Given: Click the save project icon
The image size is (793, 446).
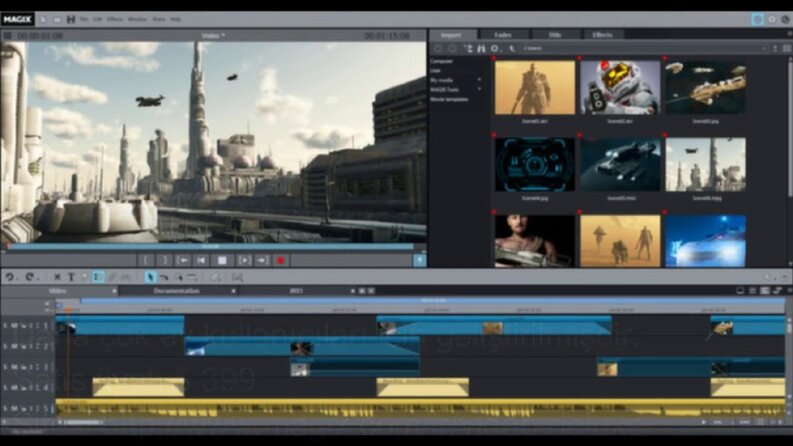Looking at the screenshot, I should [x=71, y=19].
